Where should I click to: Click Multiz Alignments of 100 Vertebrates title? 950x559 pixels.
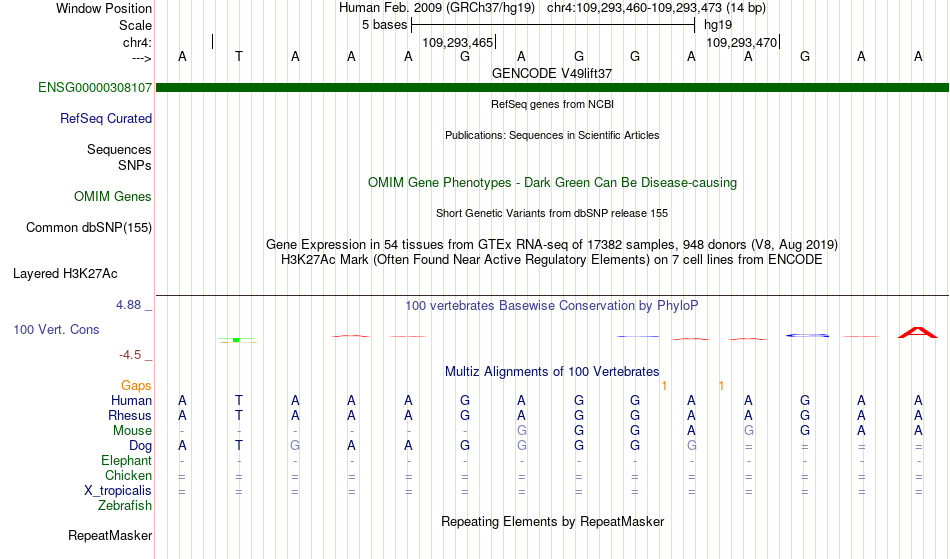(x=552, y=371)
